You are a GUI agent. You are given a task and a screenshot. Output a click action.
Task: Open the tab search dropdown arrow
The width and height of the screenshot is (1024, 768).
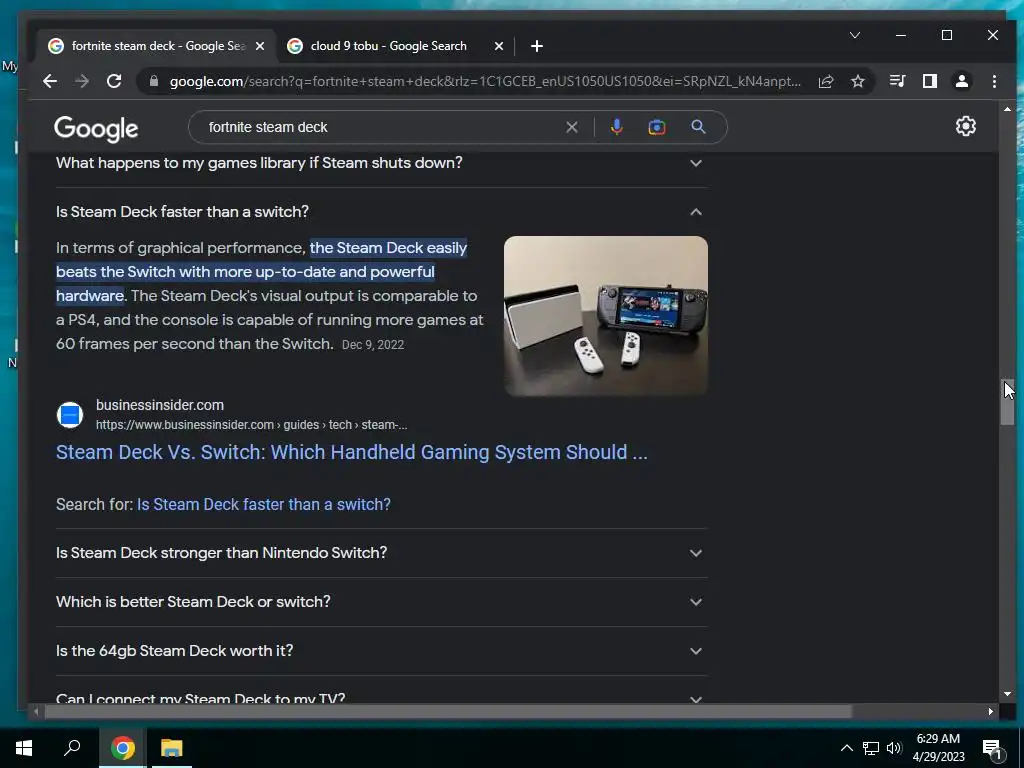854,35
